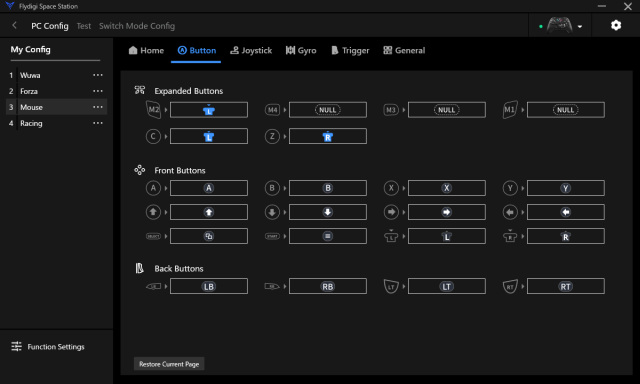
Task: Edit the M2 button mapping field
Action: [209, 110]
